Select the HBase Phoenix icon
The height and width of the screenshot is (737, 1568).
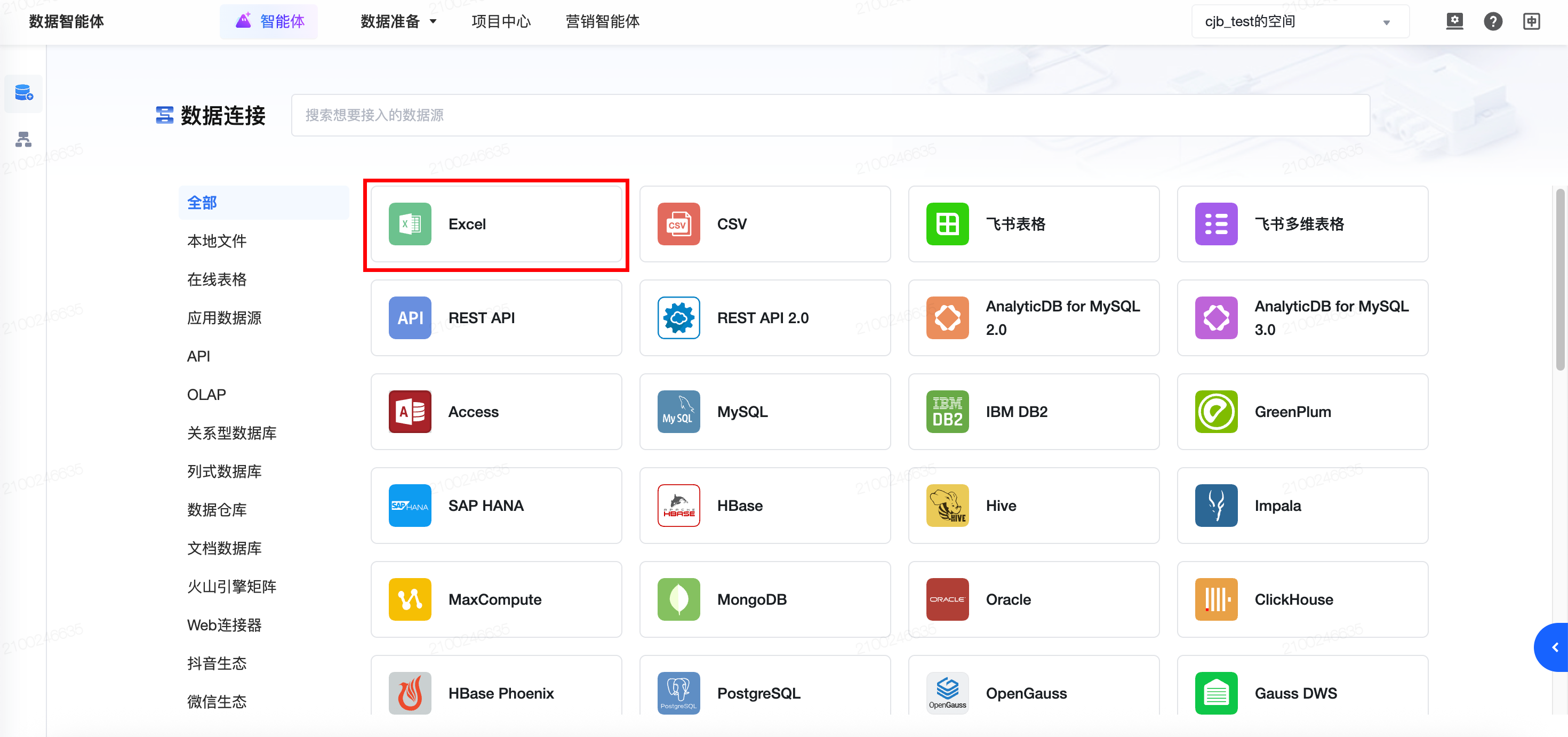tap(410, 693)
